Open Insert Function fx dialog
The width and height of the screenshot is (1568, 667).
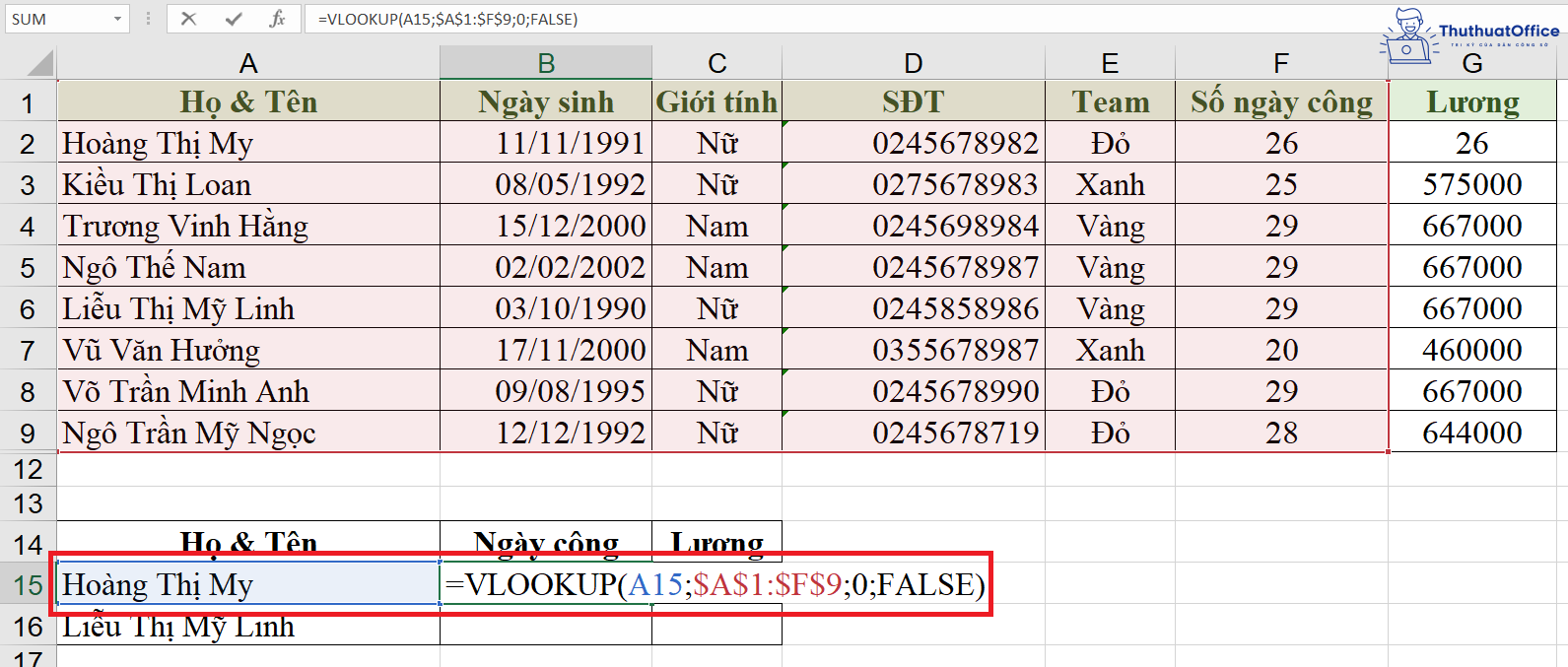[278, 19]
